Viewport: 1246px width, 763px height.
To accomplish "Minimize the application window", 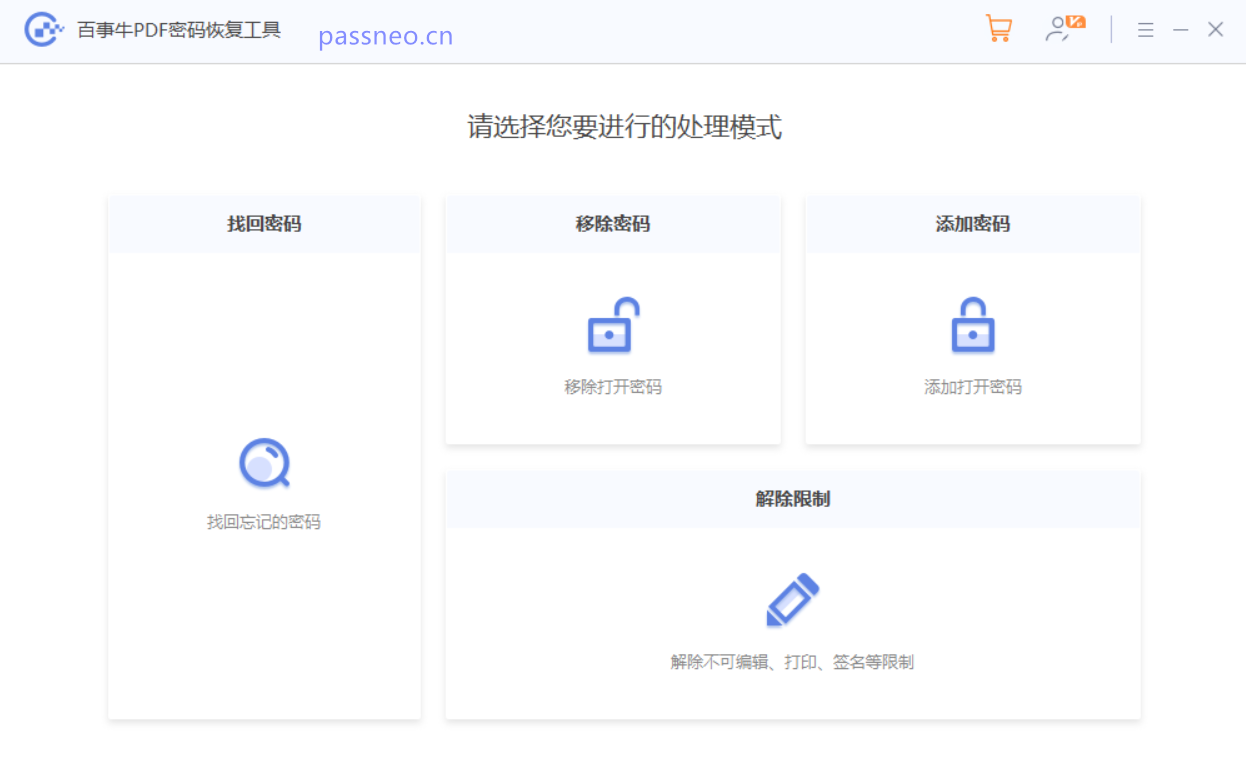I will [1181, 30].
